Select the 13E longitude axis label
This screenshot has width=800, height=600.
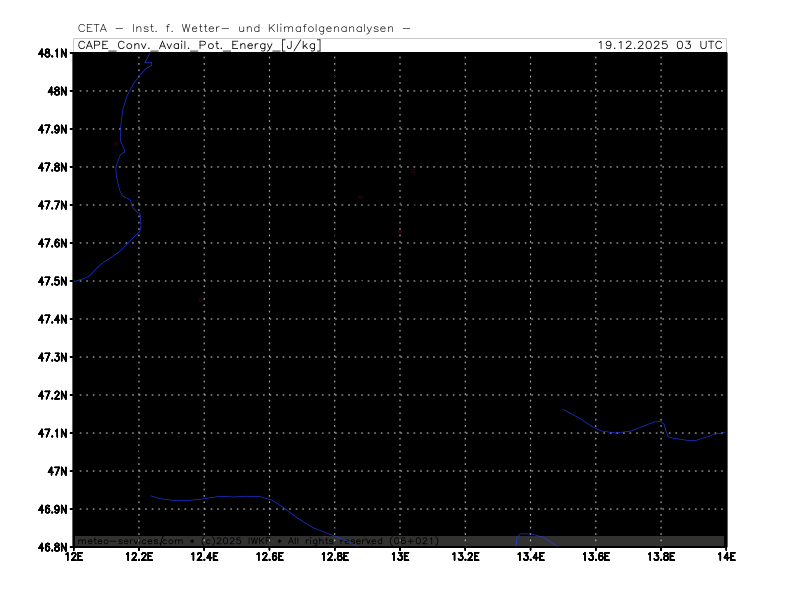click(400, 557)
